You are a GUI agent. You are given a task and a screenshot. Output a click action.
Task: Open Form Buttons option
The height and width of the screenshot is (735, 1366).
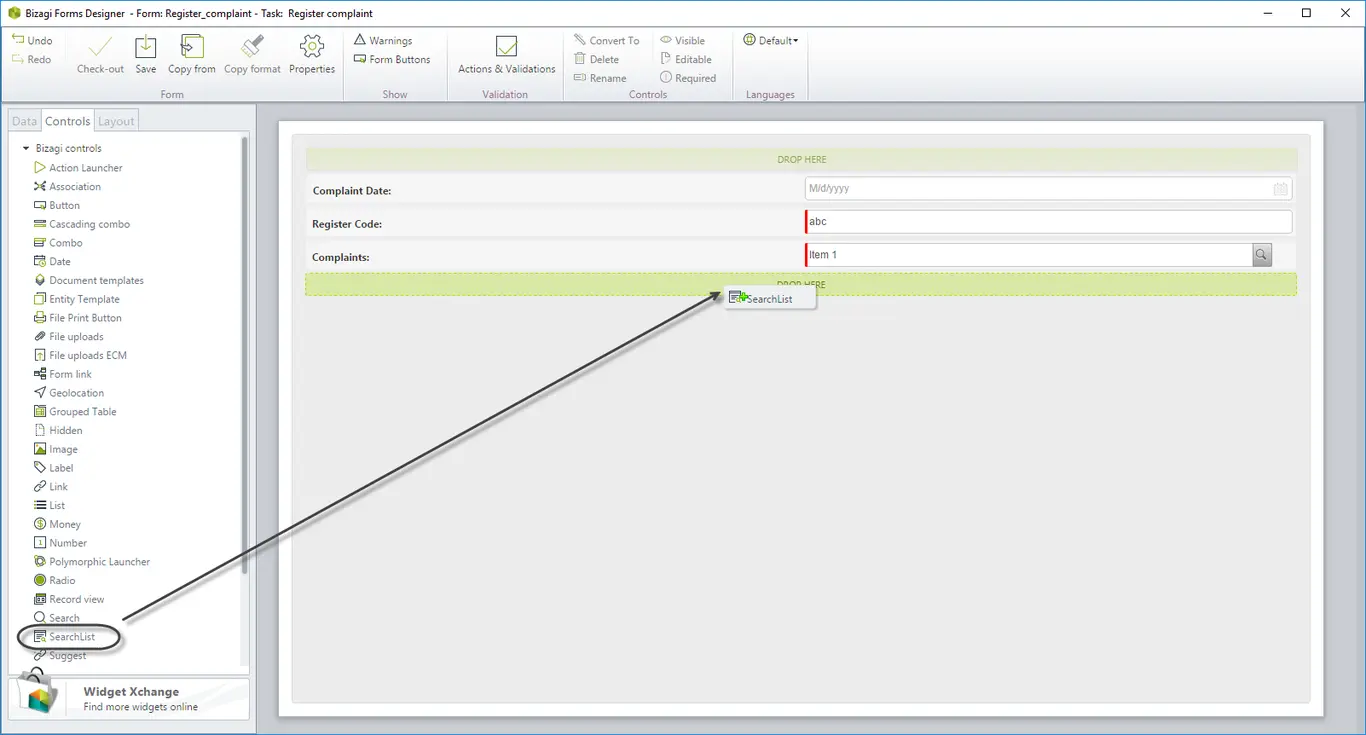coord(392,59)
